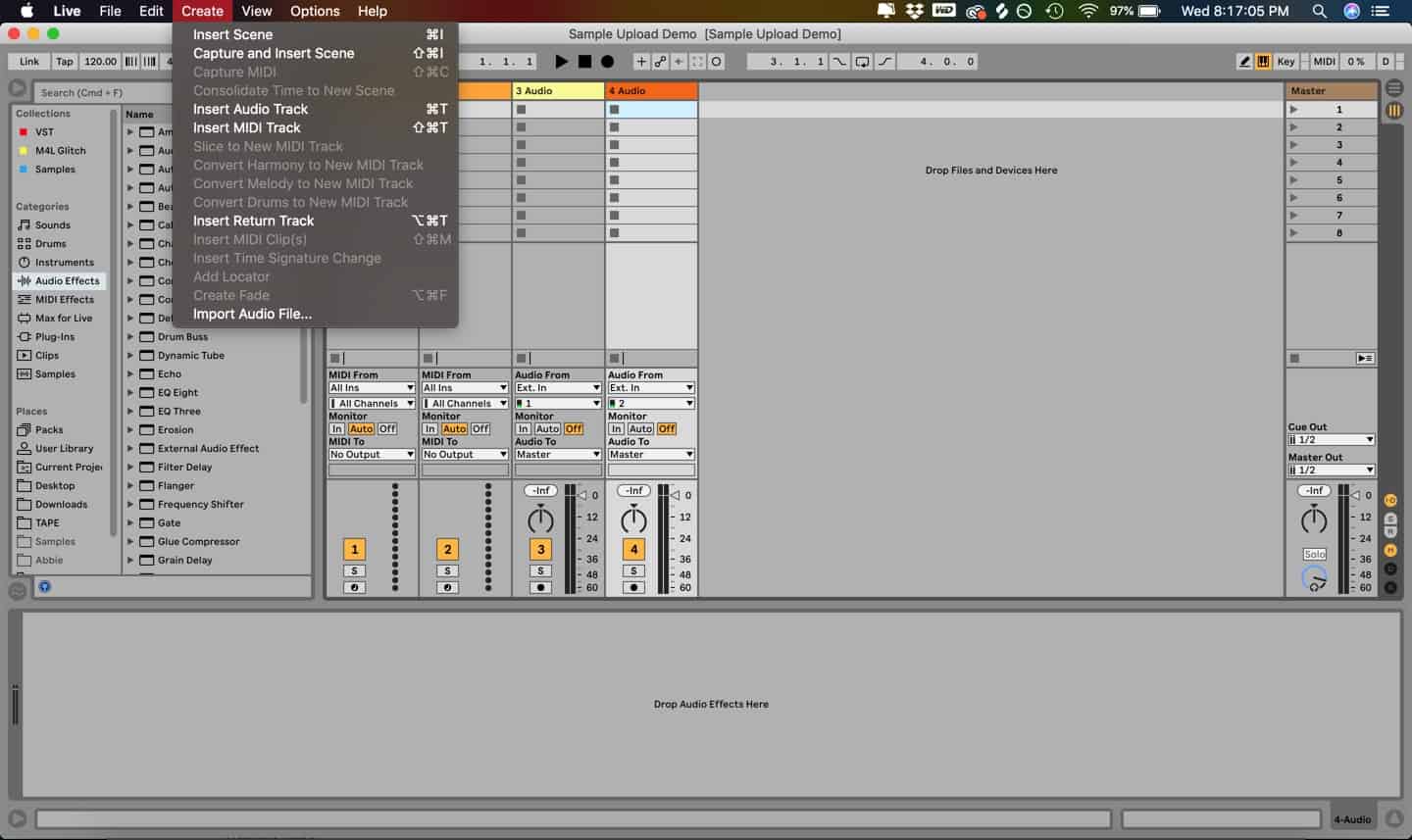Arm track 4 for recording

[634, 587]
